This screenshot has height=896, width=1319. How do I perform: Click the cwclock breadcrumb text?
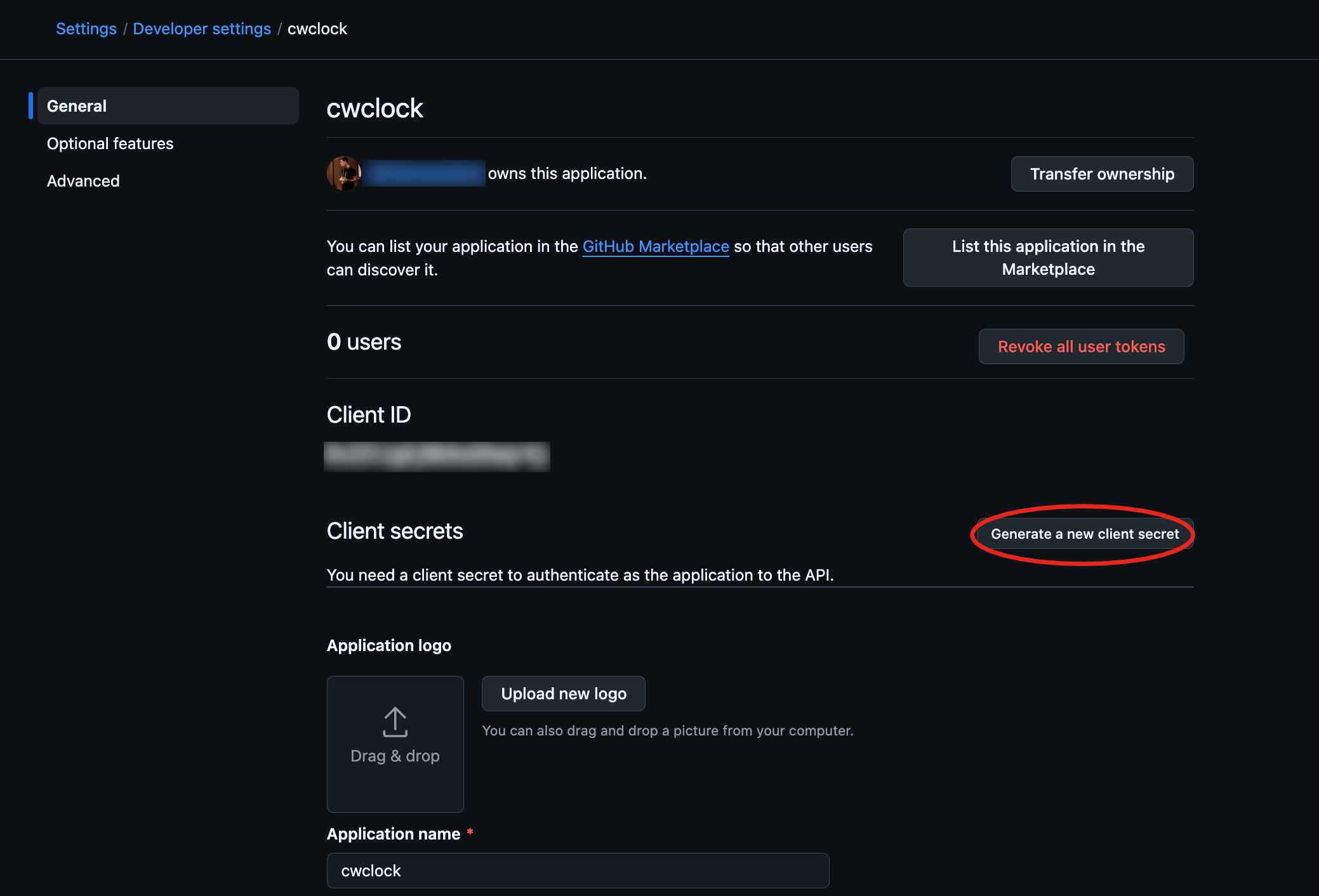point(317,29)
